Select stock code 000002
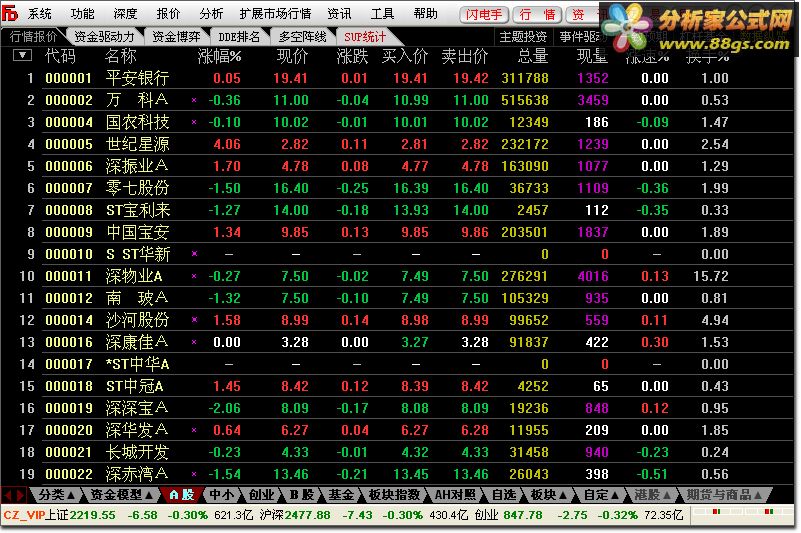Image resolution: width=801 pixels, height=533 pixels. point(69,100)
